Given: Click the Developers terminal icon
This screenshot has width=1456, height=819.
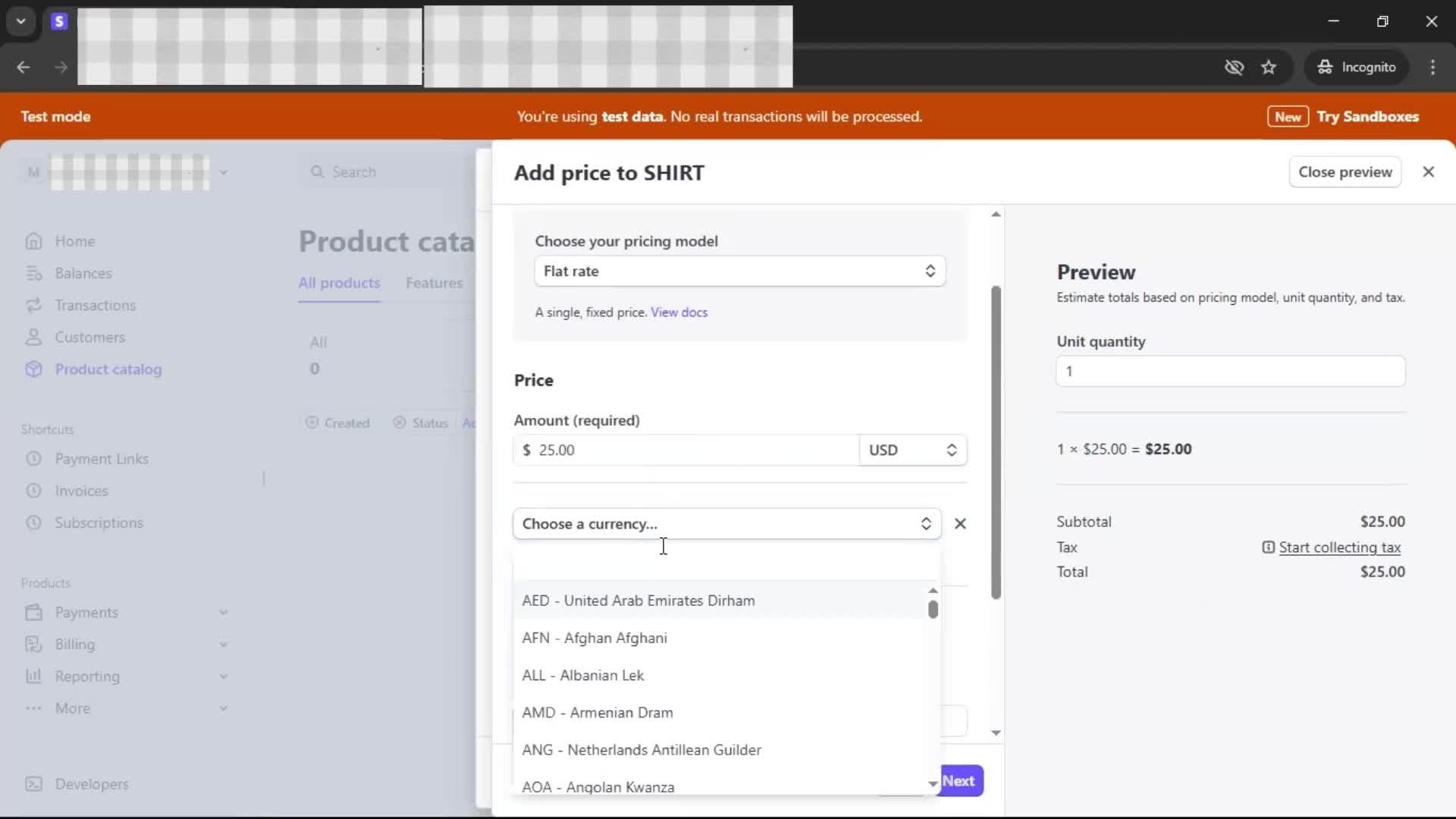Looking at the screenshot, I should pos(33,784).
